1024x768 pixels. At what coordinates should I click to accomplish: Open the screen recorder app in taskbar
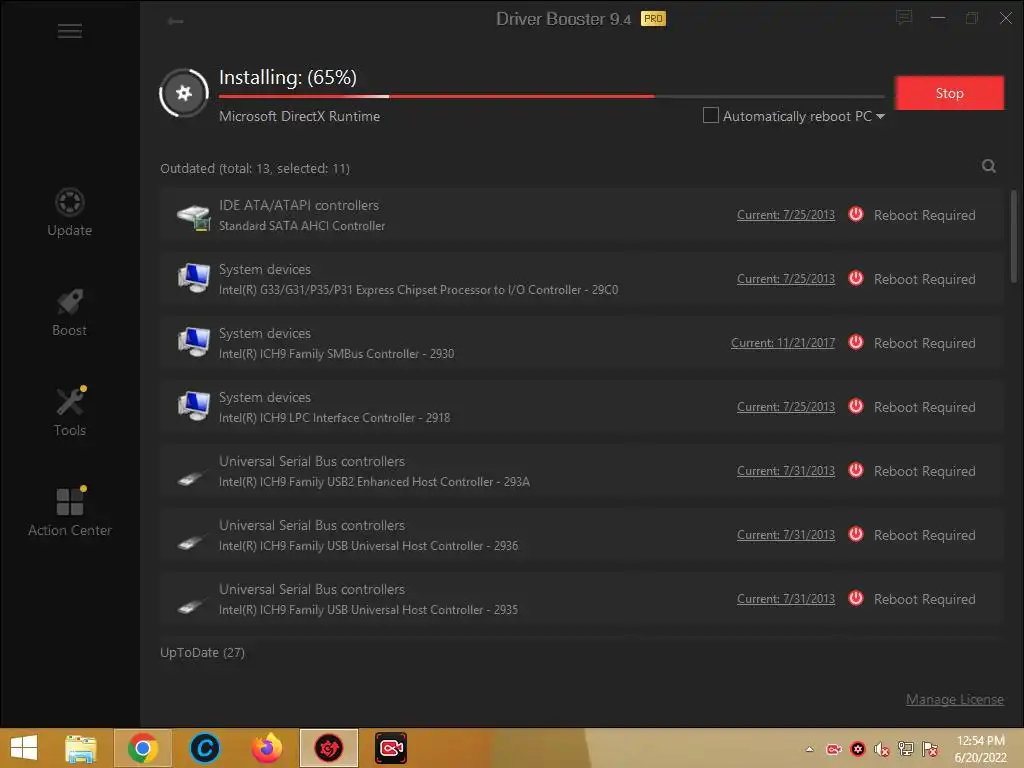click(x=391, y=748)
